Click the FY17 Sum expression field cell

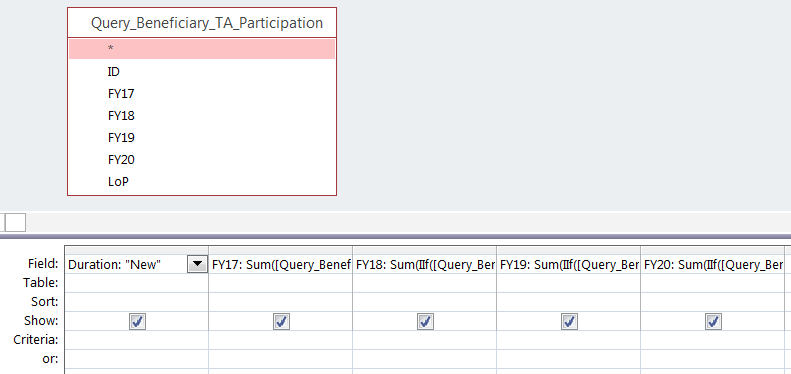pos(280,264)
